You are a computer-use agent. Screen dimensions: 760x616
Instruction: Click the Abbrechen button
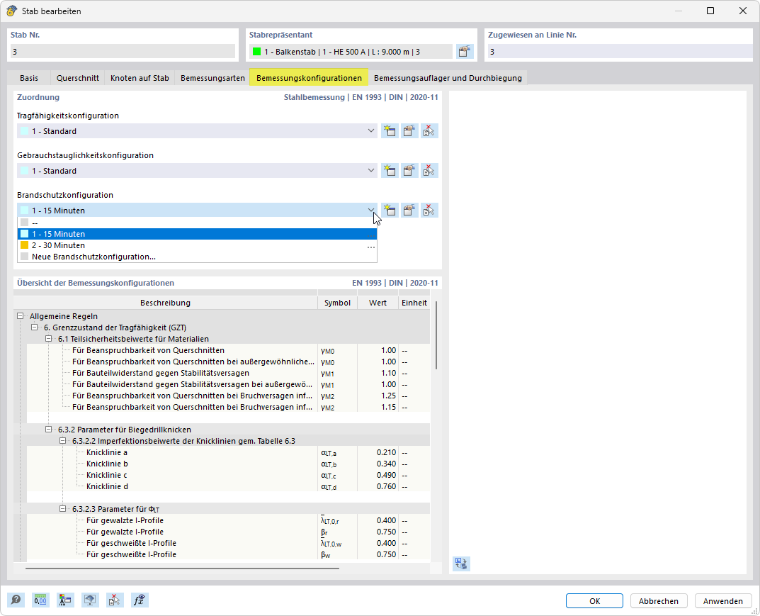pyautogui.click(x=658, y=601)
